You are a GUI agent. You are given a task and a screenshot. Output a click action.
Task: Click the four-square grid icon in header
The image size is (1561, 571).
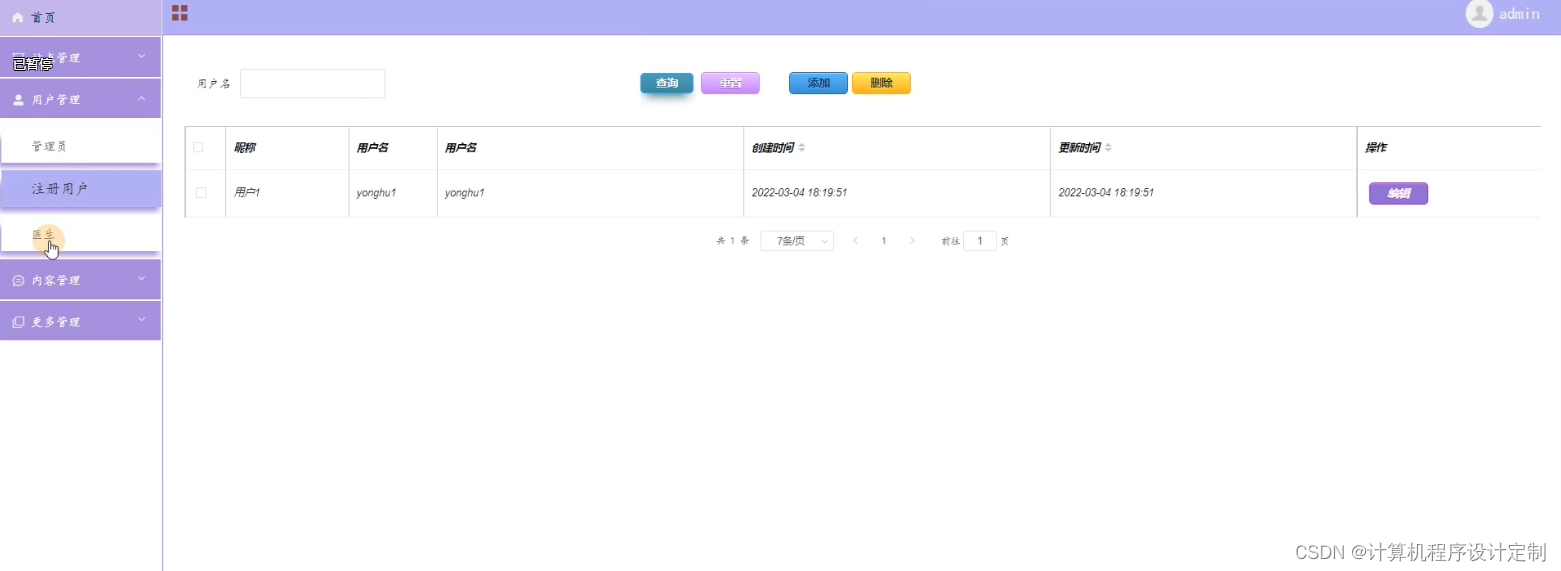click(x=180, y=13)
